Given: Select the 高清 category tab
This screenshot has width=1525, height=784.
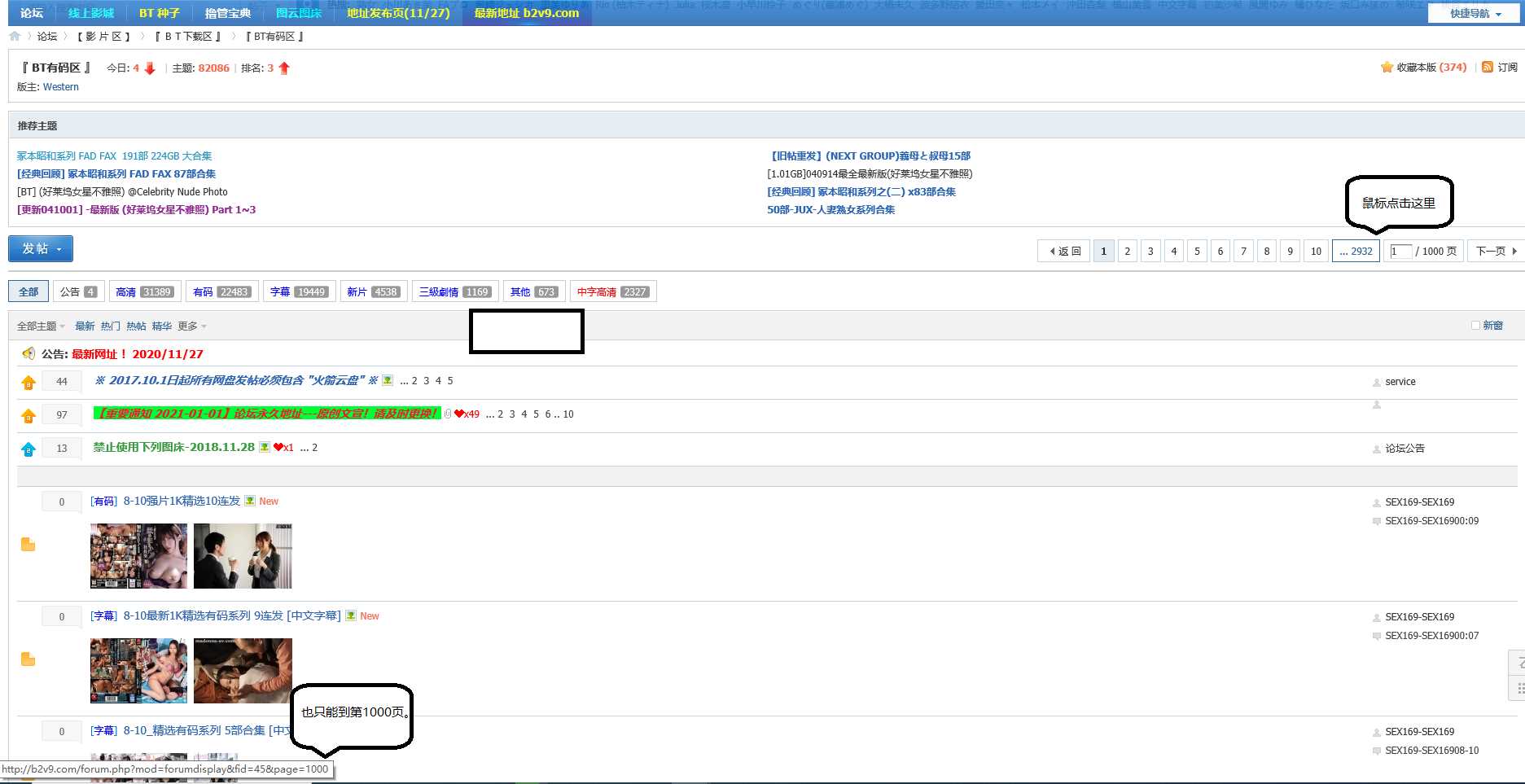Looking at the screenshot, I should coord(144,292).
